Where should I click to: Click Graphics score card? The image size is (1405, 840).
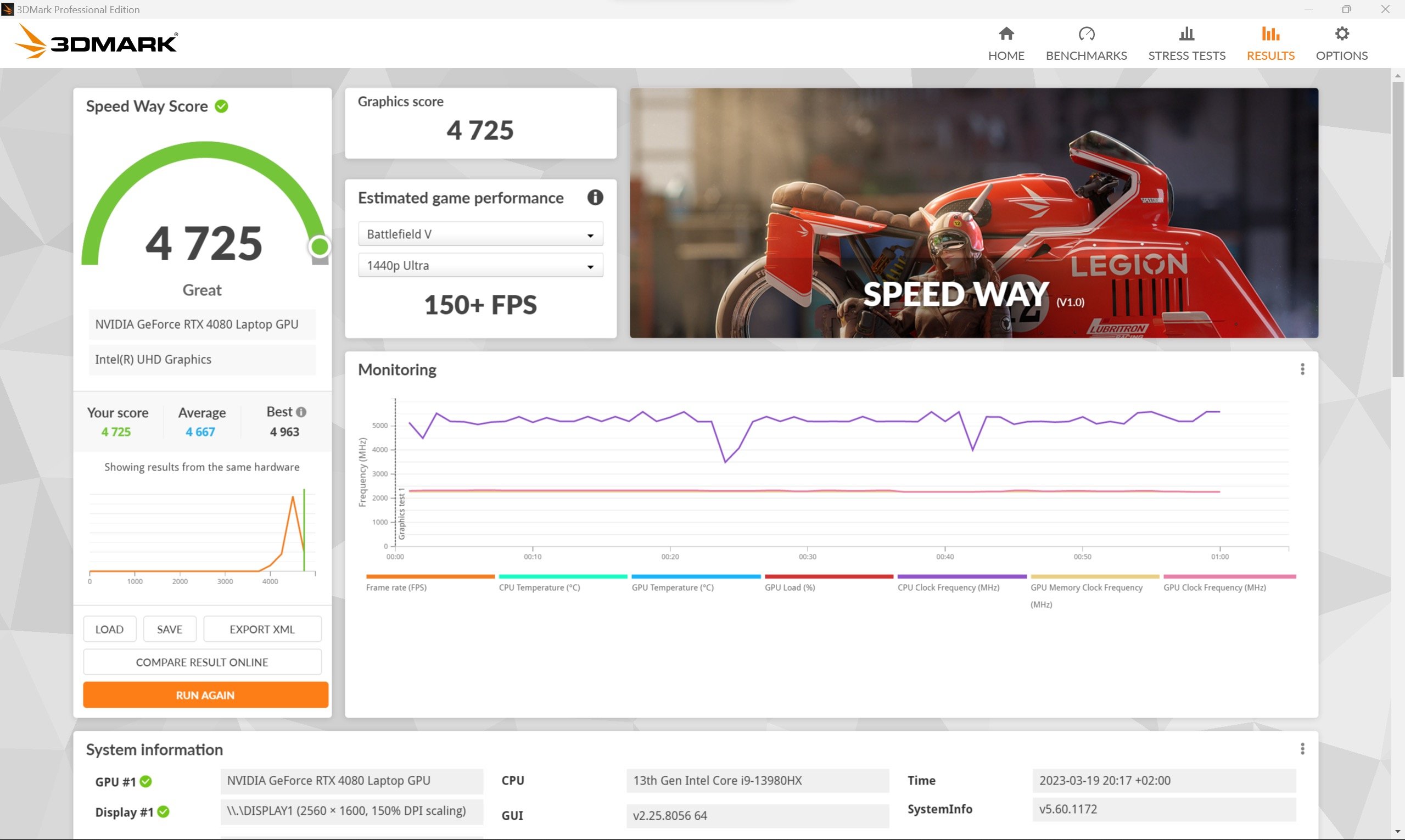point(480,123)
